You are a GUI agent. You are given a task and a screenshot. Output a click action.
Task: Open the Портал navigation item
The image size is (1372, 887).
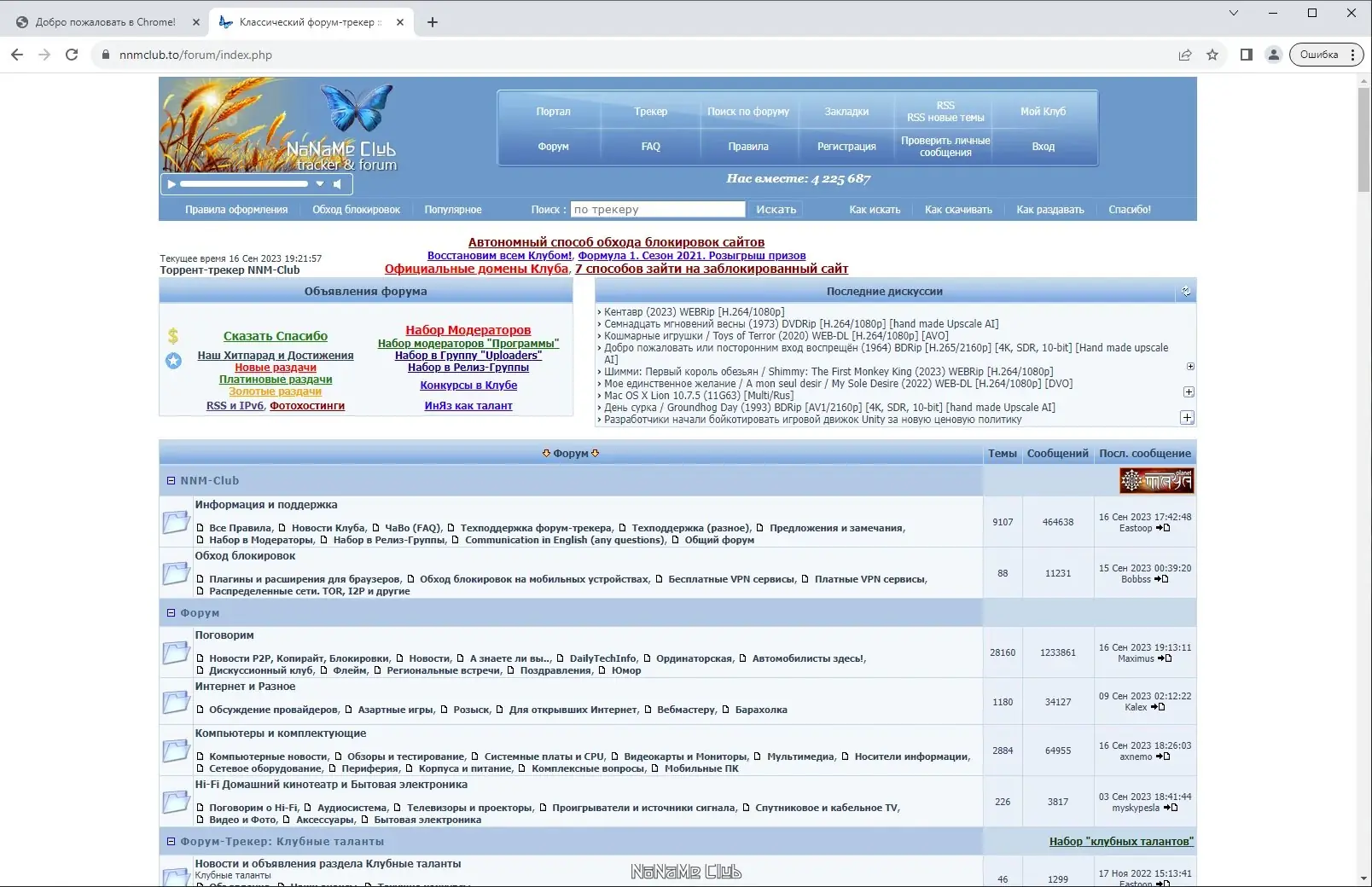click(553, 112)
